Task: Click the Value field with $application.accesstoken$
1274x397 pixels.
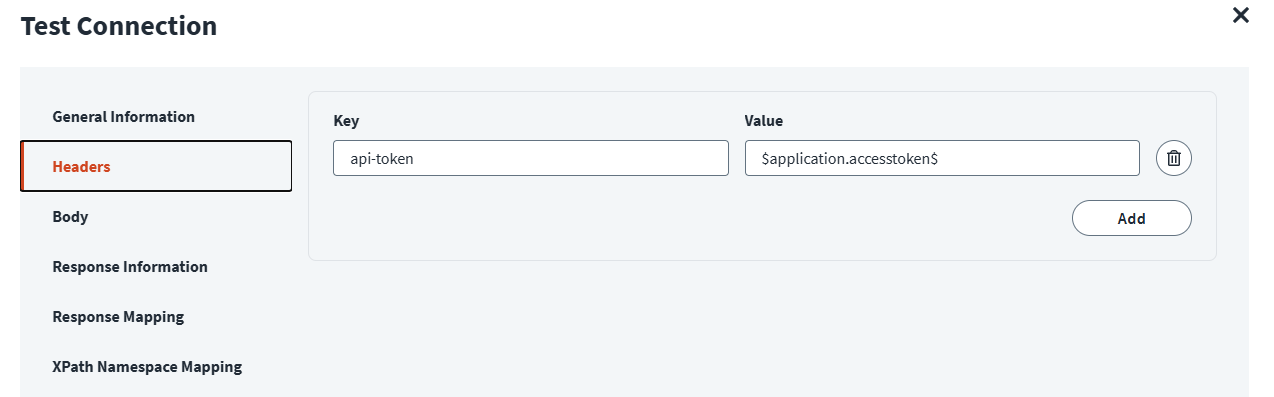Action: [x=942, y=158]
